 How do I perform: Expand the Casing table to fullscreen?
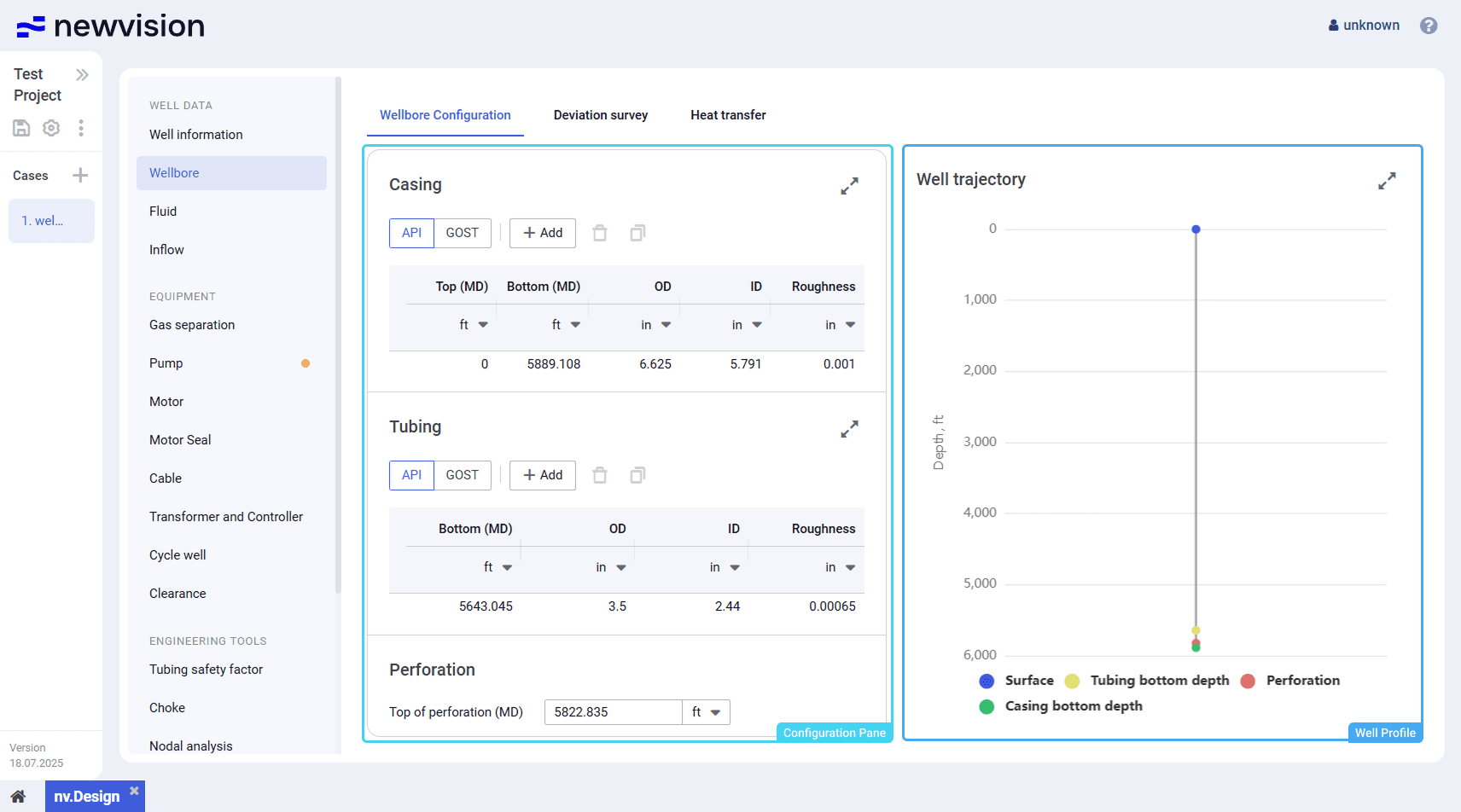tap(849, 186)
